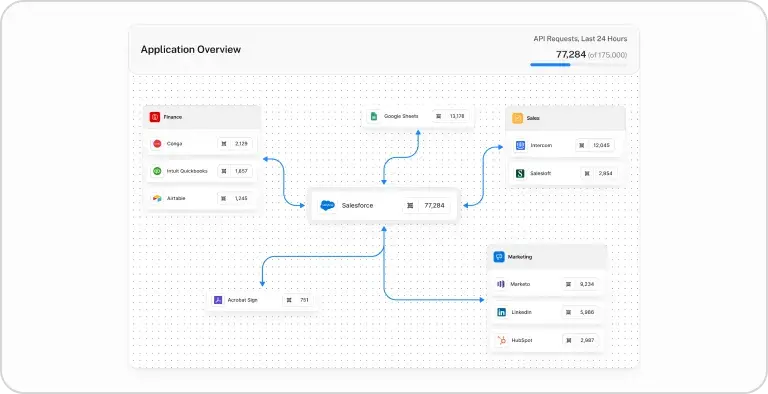Click the Intercom request count
Viewport: 768px width, 394px height.
pyautogui.click(x=600, y=146)
